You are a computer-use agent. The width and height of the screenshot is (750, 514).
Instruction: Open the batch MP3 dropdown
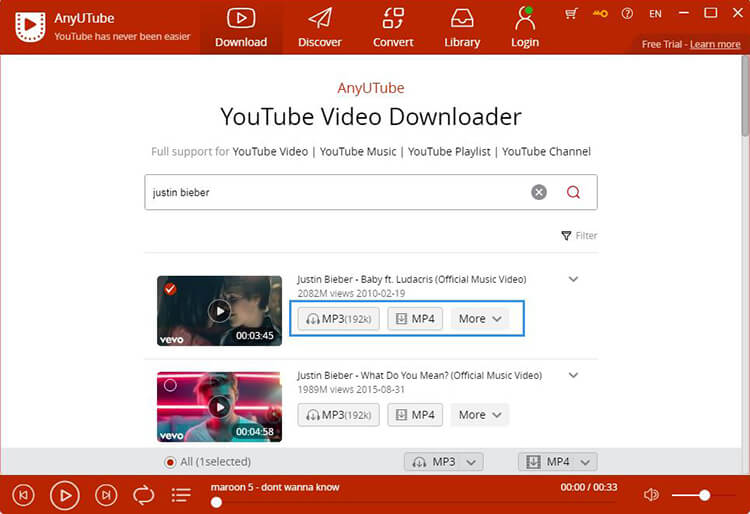[x=443, y=462]
